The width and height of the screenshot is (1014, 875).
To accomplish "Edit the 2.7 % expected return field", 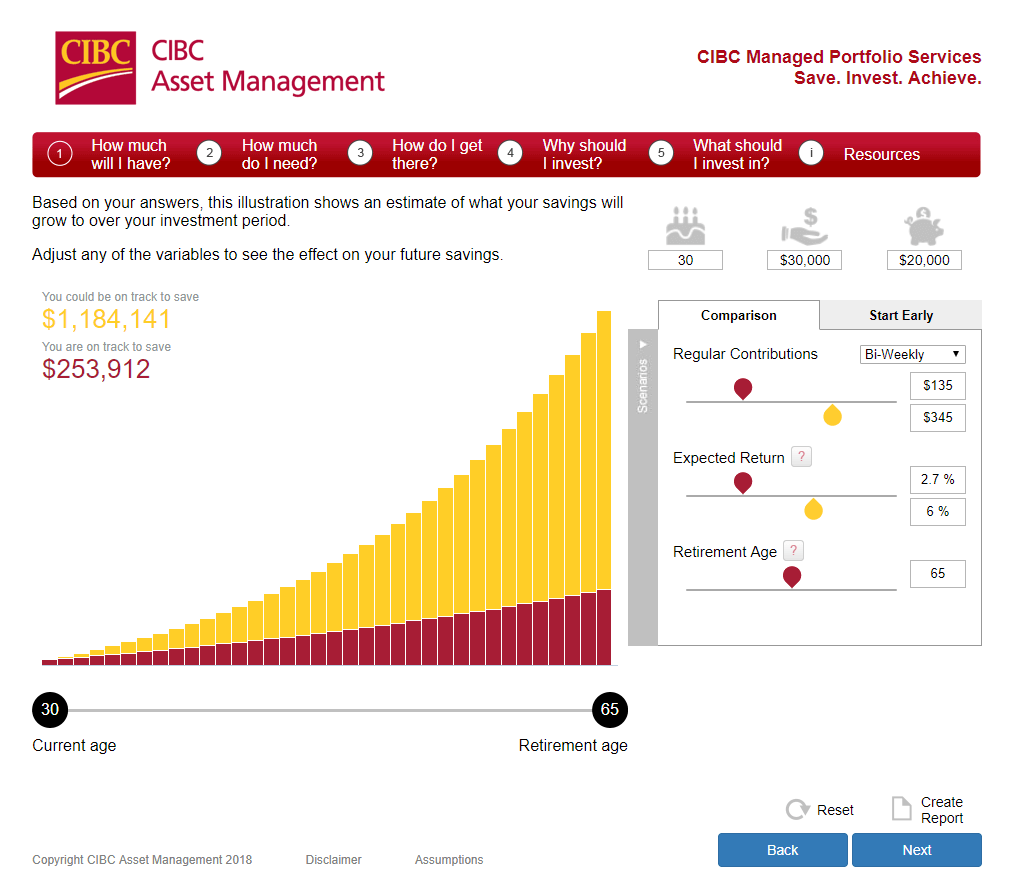I will coord(938,479).
